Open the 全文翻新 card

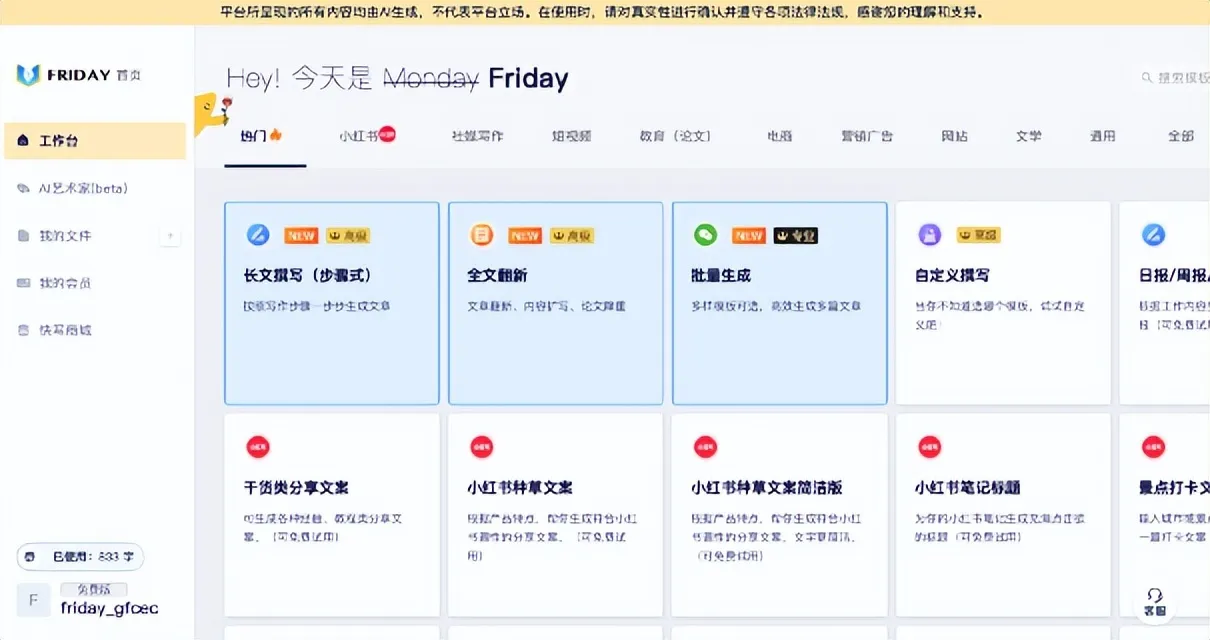pyautogui.click(x=556, y=303)
